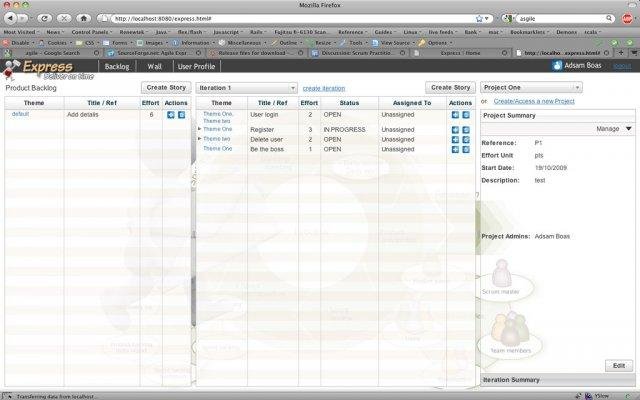Click the Theme two link in Delete user row

[x=217, y=139]
